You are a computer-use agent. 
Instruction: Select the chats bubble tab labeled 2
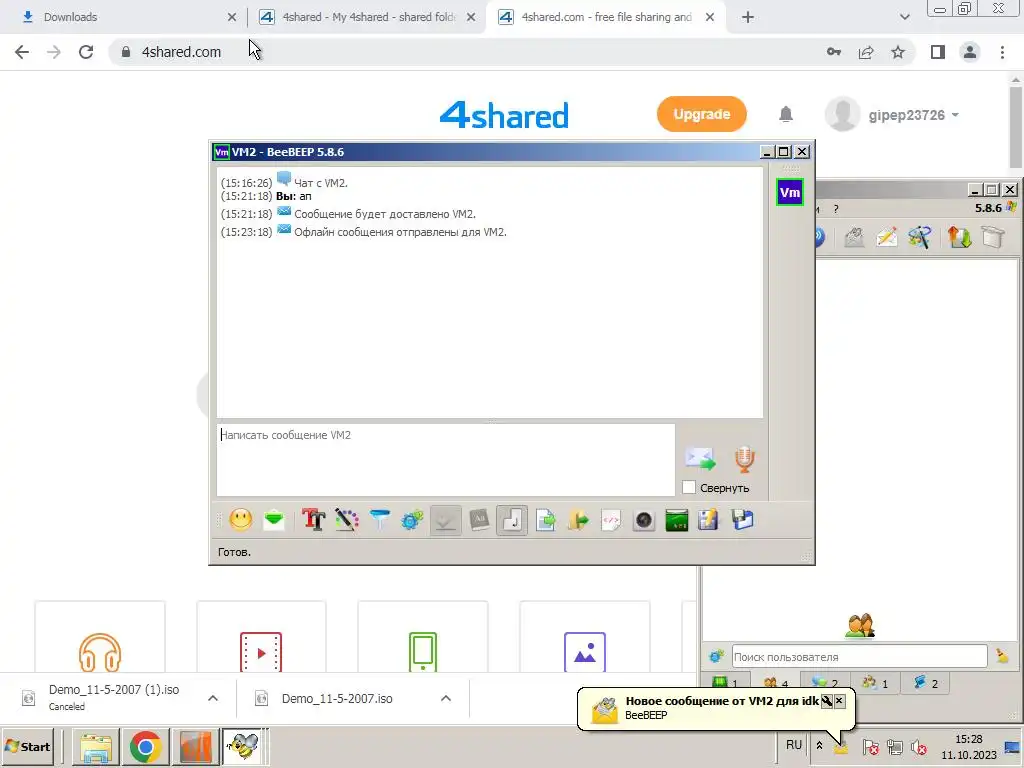[x=825, y=683]
